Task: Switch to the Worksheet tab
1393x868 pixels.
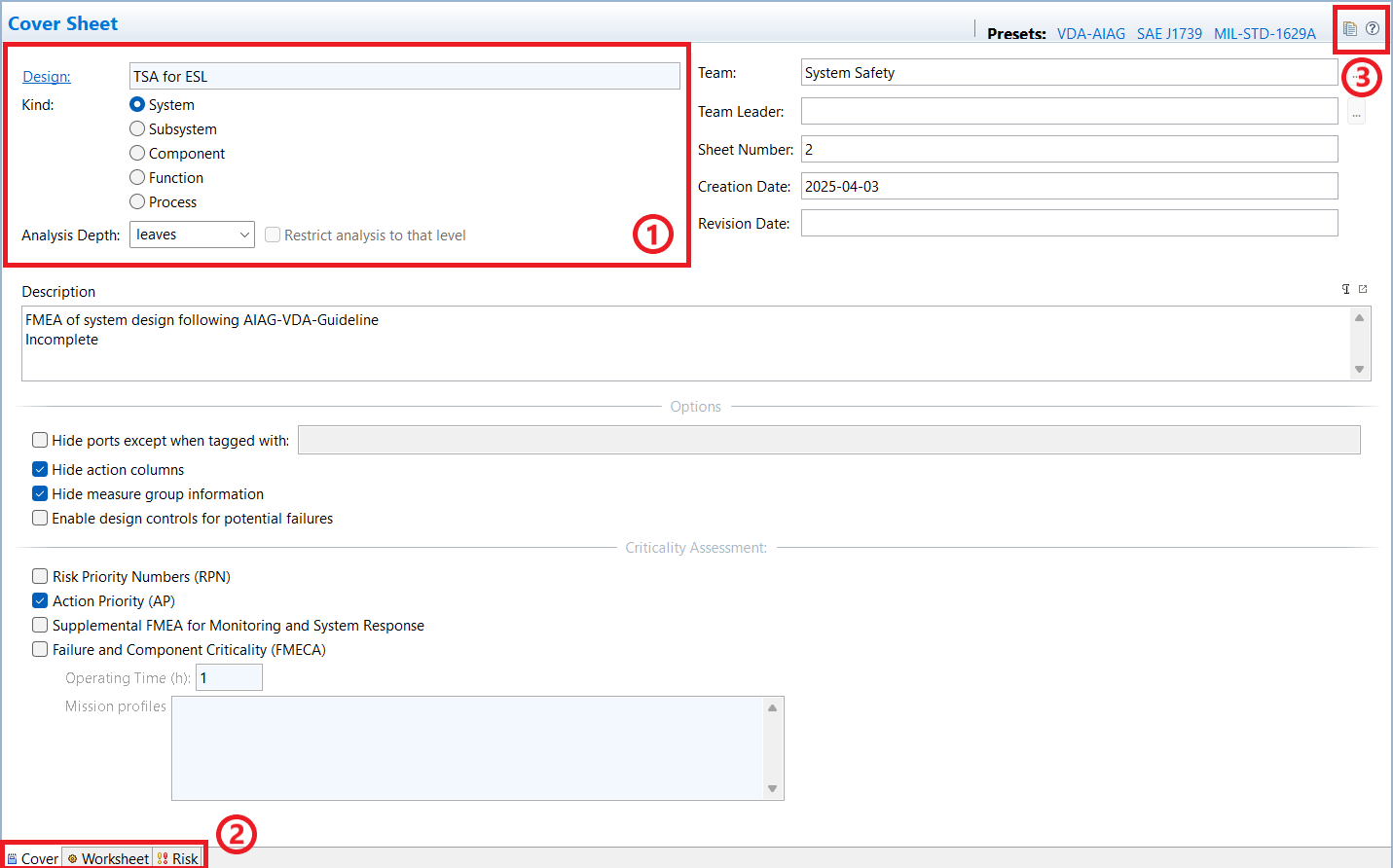Action: tap(108, 858)
